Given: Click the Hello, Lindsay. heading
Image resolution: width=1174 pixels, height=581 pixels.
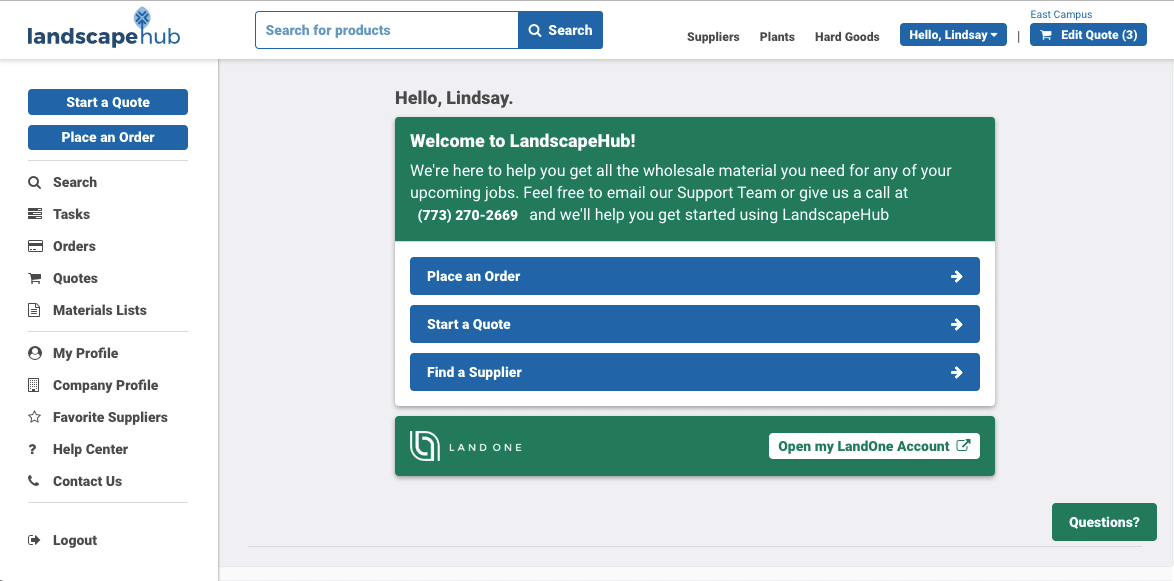Looking at the screenshot, I should click(x=454, y=98).
